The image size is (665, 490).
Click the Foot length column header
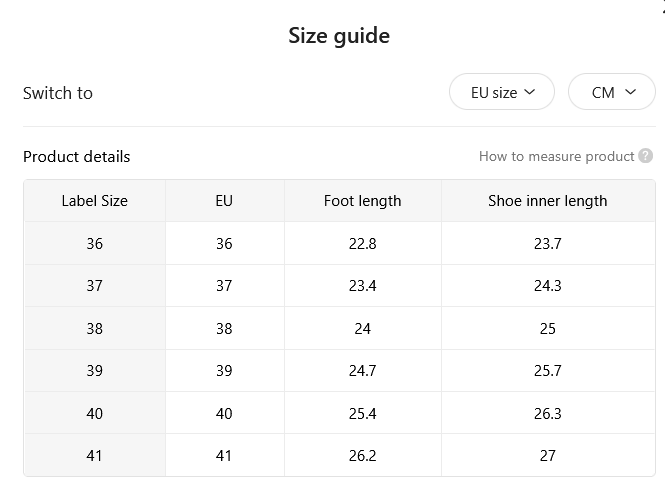(363, 201)
